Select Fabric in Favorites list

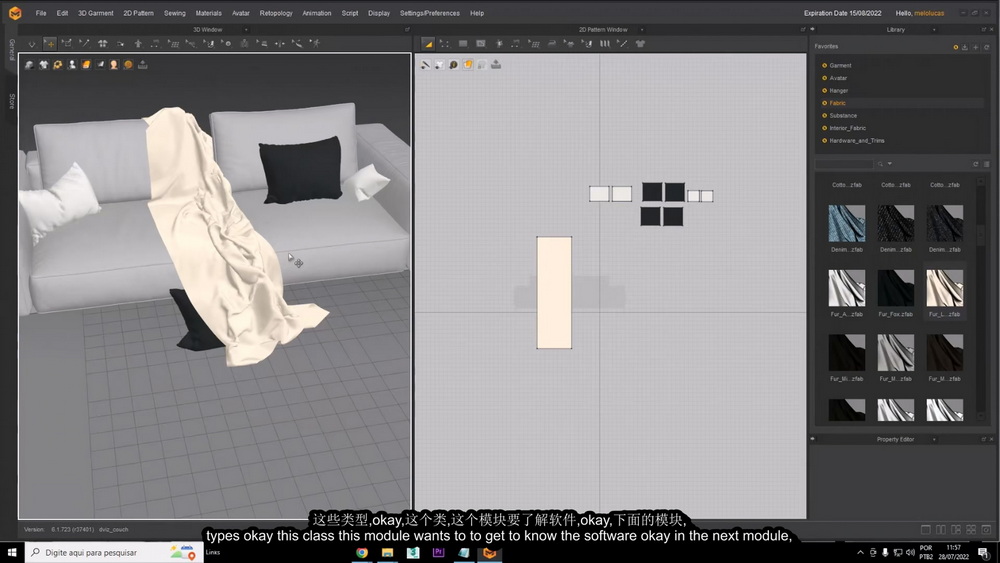(837, 103)
